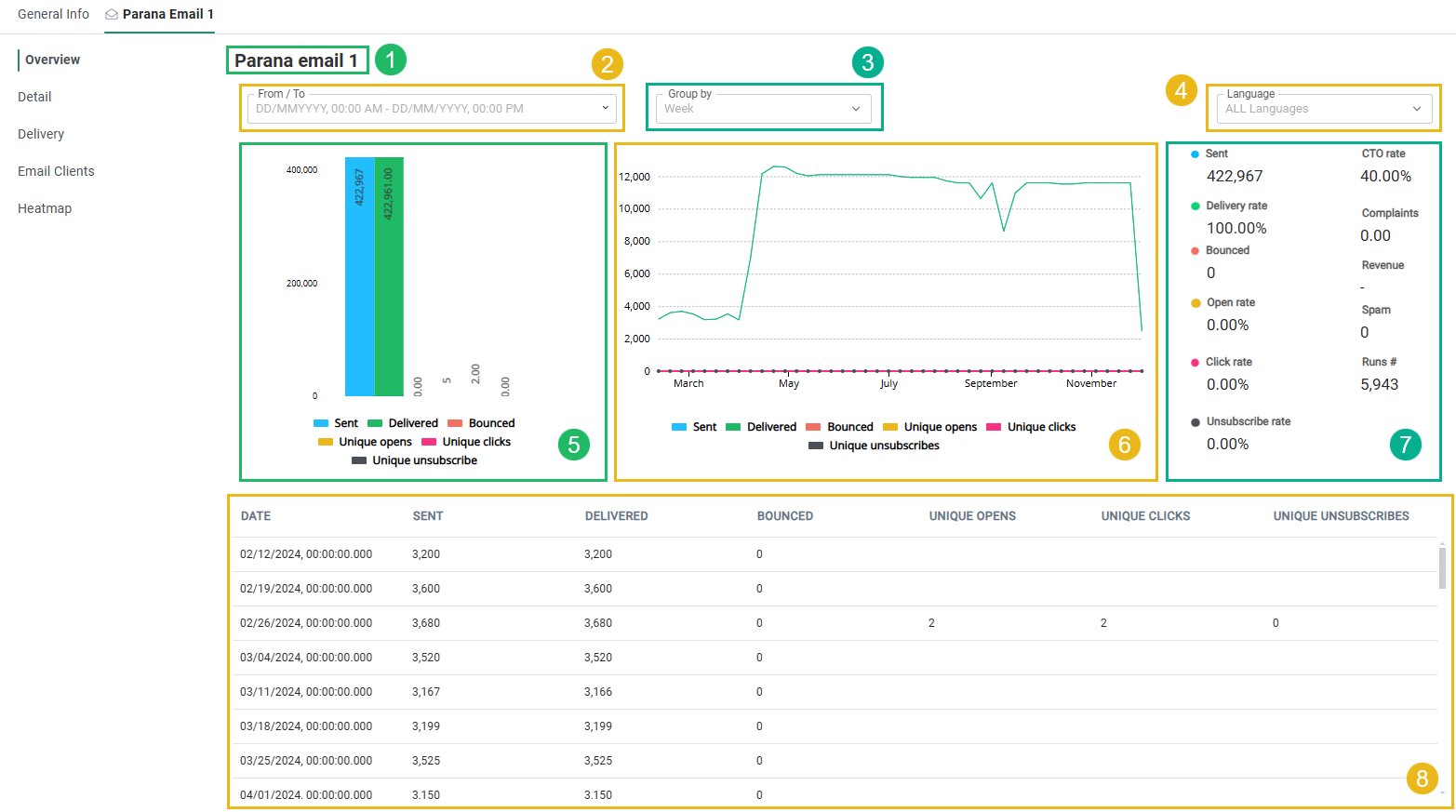This screenshot has width=1456, height=812.
Task: Click the green numbered marker 3
Action: [x=867, y=62]
